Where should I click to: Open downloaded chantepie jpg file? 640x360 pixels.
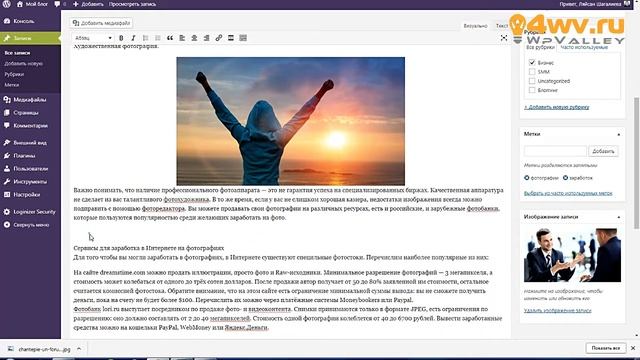coord(40,349)
